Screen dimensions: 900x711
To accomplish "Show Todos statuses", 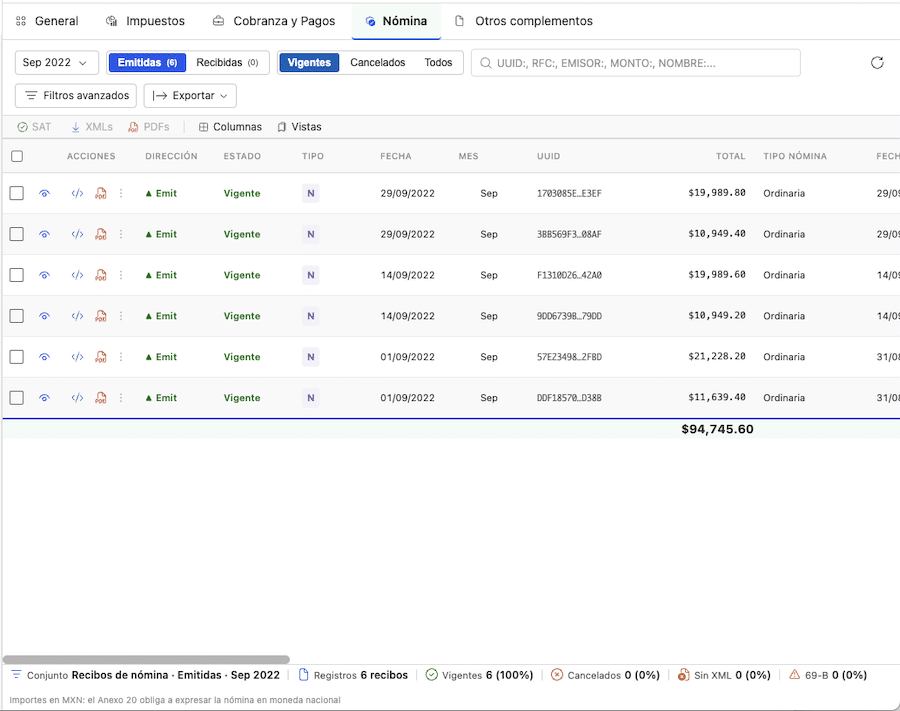I will click(439, 63).
